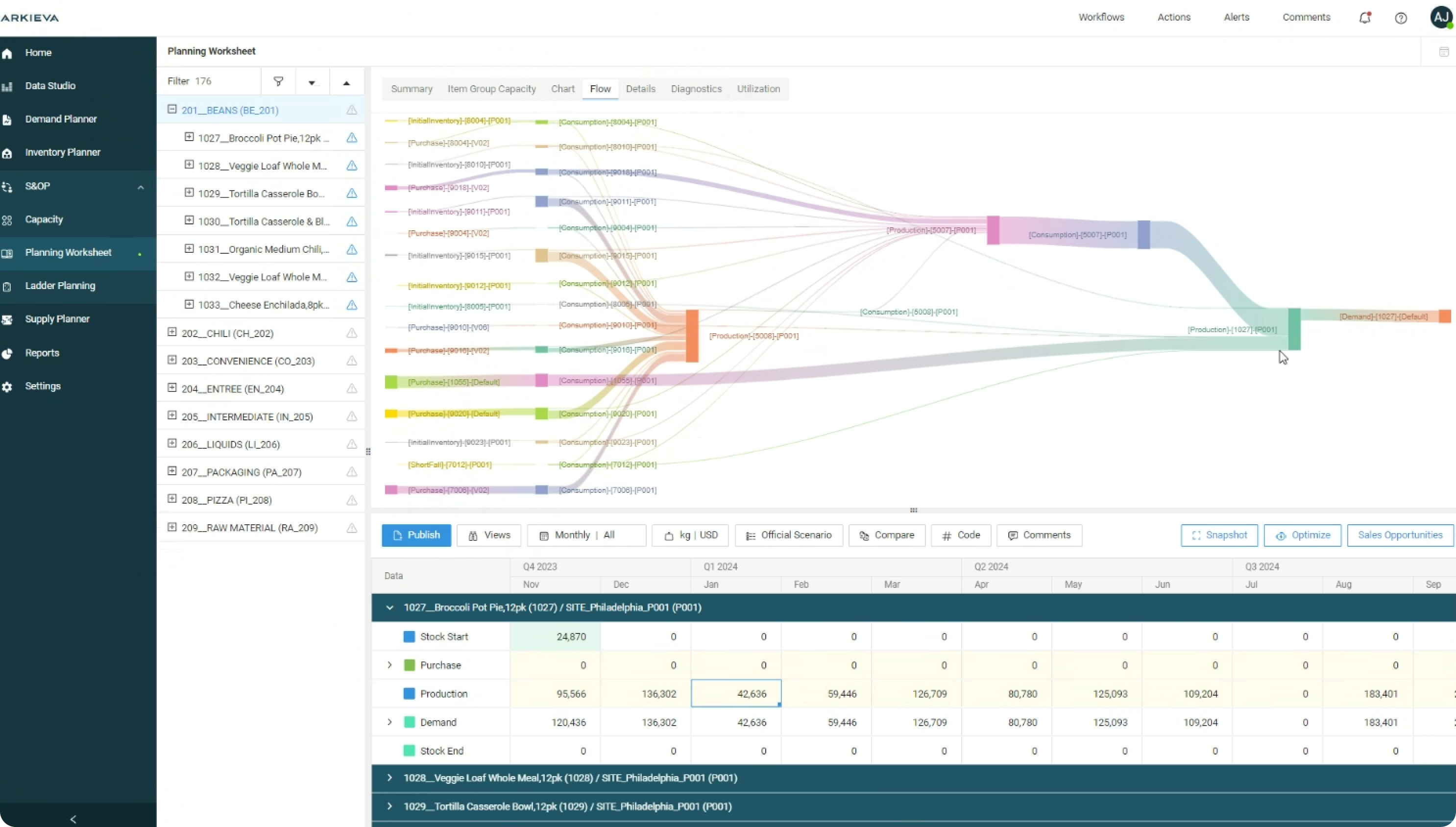Open the Monthly | All period dropdown

tap(585, 535)
